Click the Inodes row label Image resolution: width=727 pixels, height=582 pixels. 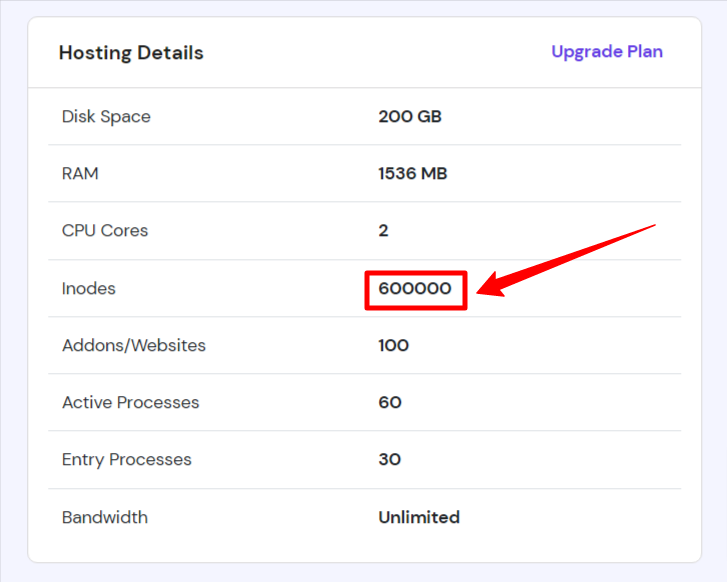[89, 288]
